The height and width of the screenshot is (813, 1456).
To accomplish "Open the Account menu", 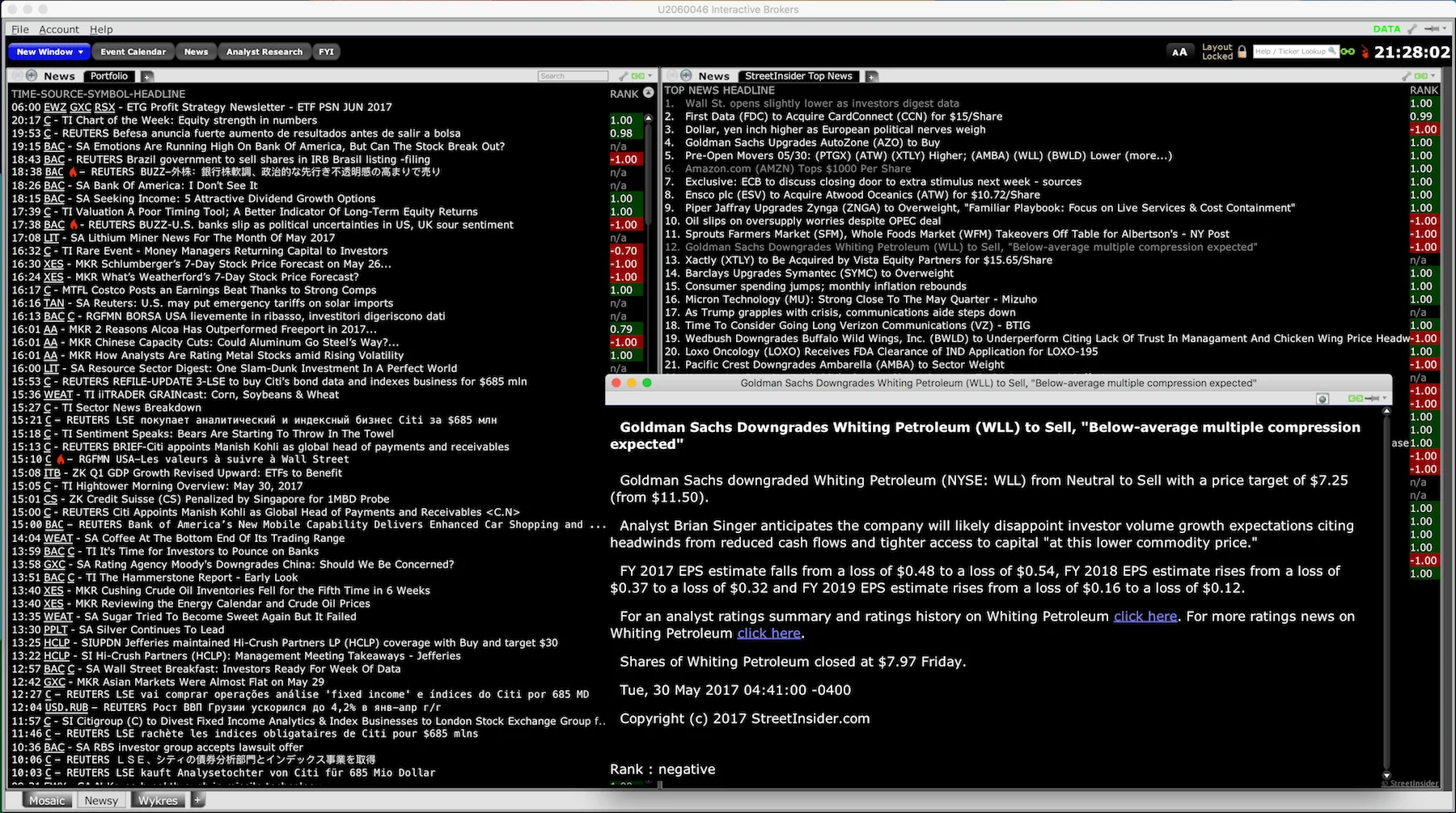I will [59, 29].
